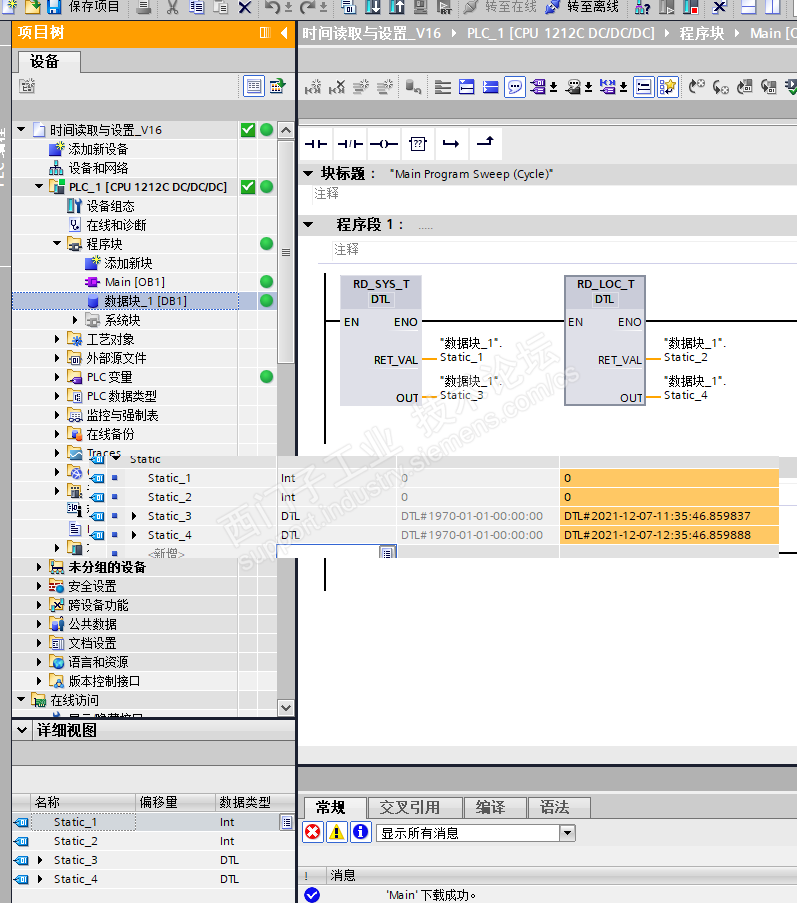Close the branch in the ladder rung

pyautogui.click(x=485, y=142)
